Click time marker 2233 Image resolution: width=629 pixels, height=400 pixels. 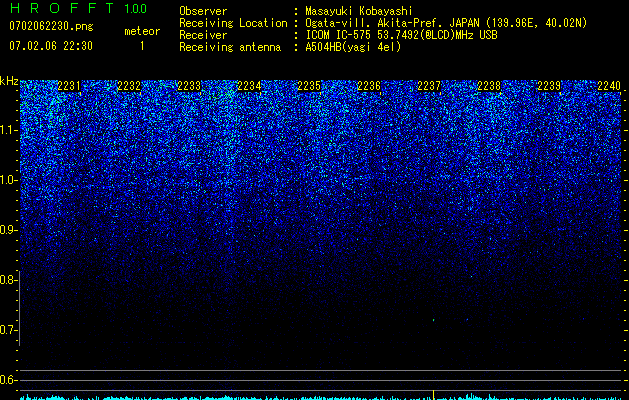(x=189, y=86)
